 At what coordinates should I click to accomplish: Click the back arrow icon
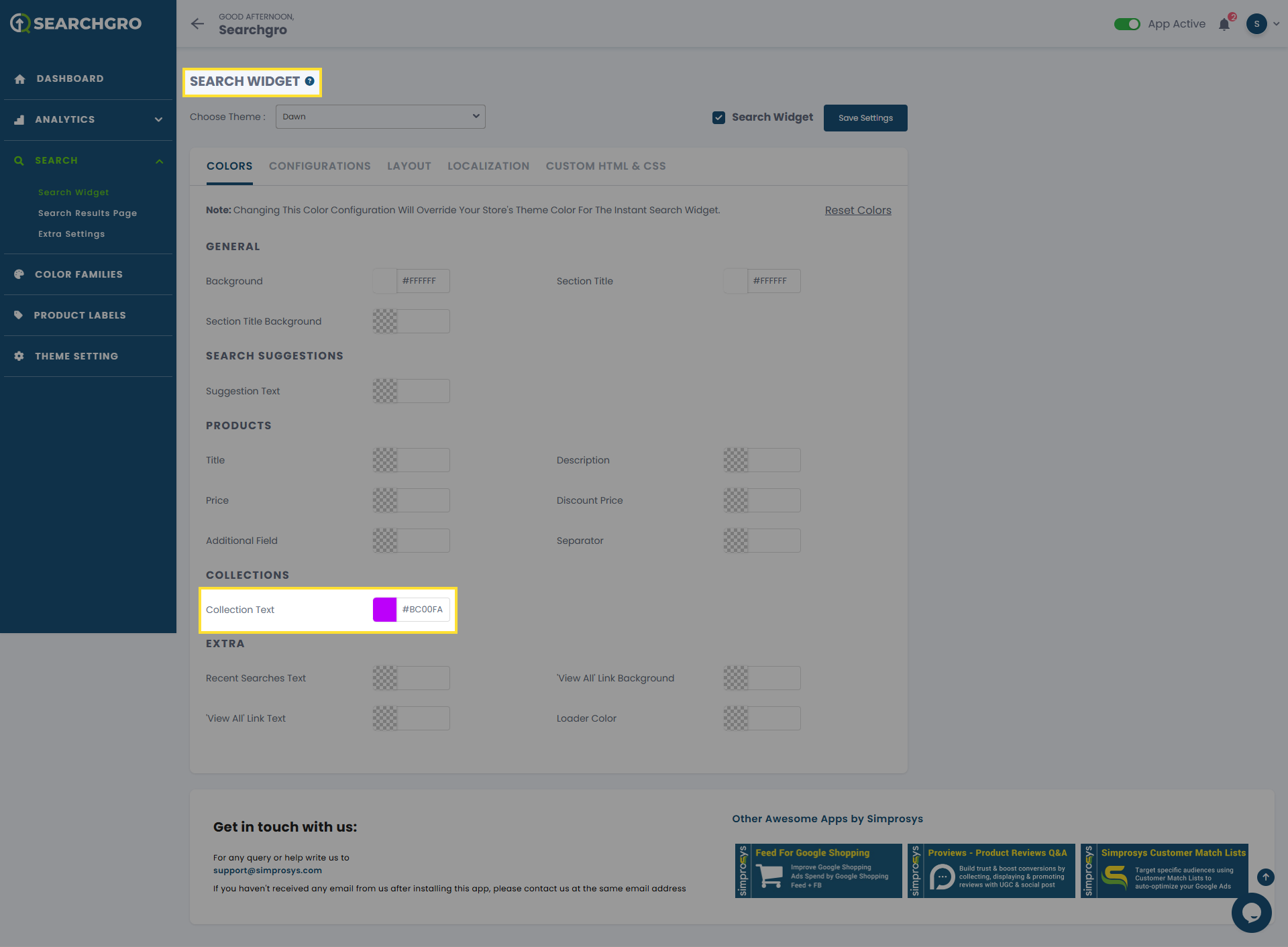click(x=197, y=24)
